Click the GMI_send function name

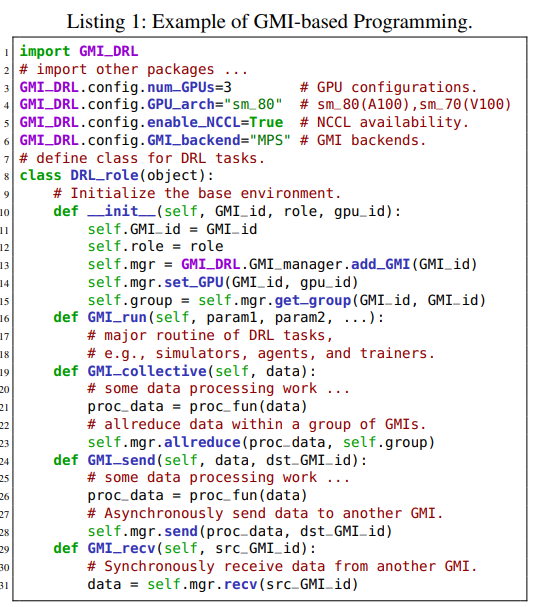point(121,460)
